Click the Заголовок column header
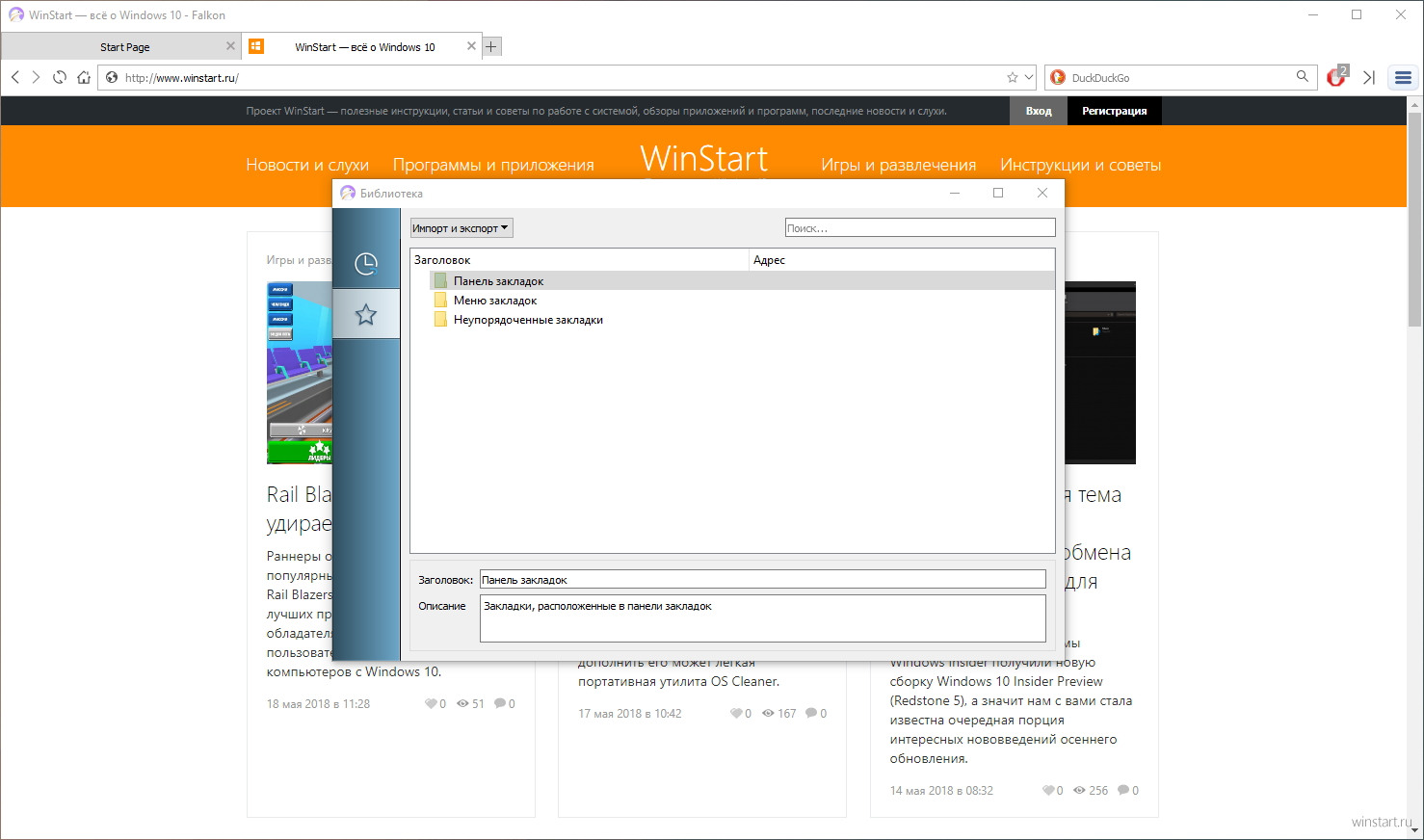Viewport: 1424px width, 840px height. pyautogui.click(x=580, y=260)
